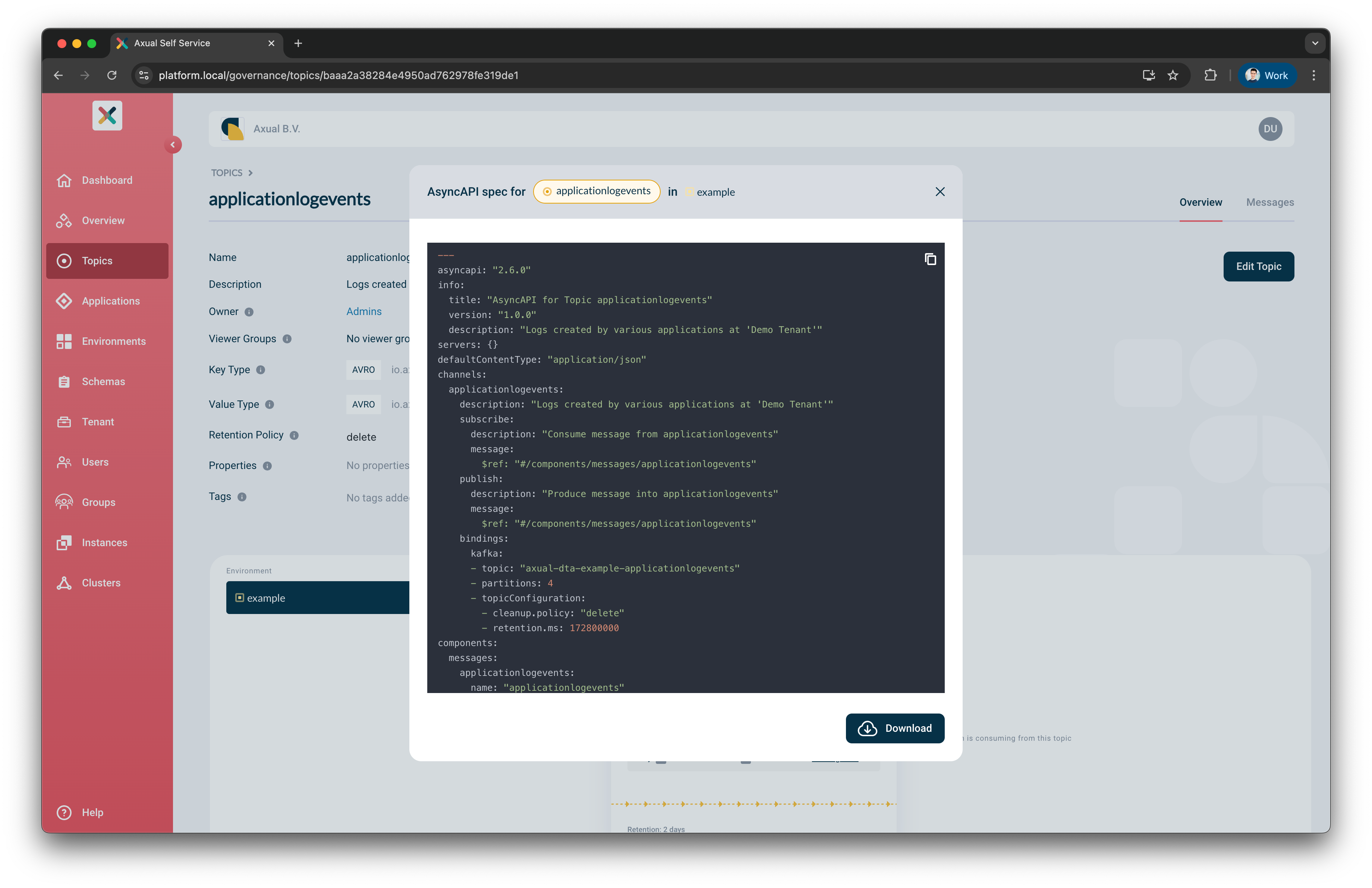Click the Help icon at the bottom

pos(64,812)
